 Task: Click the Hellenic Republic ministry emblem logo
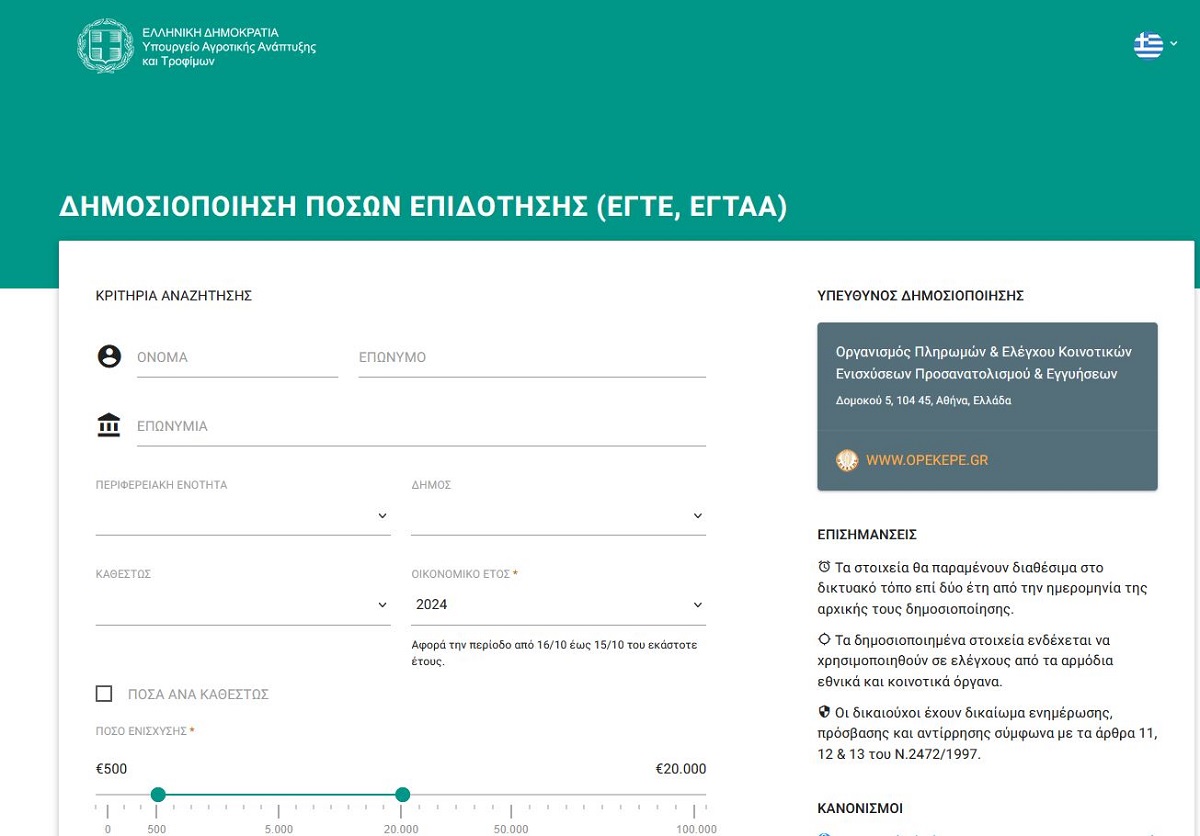click(x=105, y=46)
